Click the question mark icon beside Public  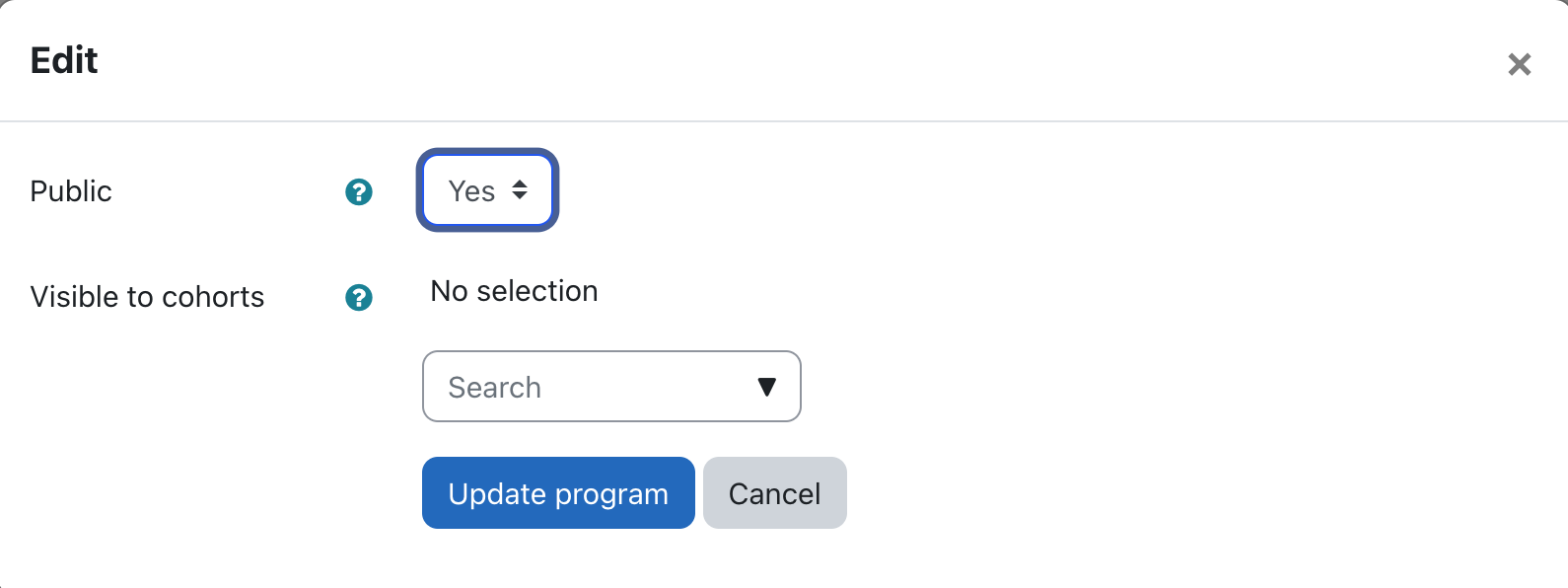359,192
